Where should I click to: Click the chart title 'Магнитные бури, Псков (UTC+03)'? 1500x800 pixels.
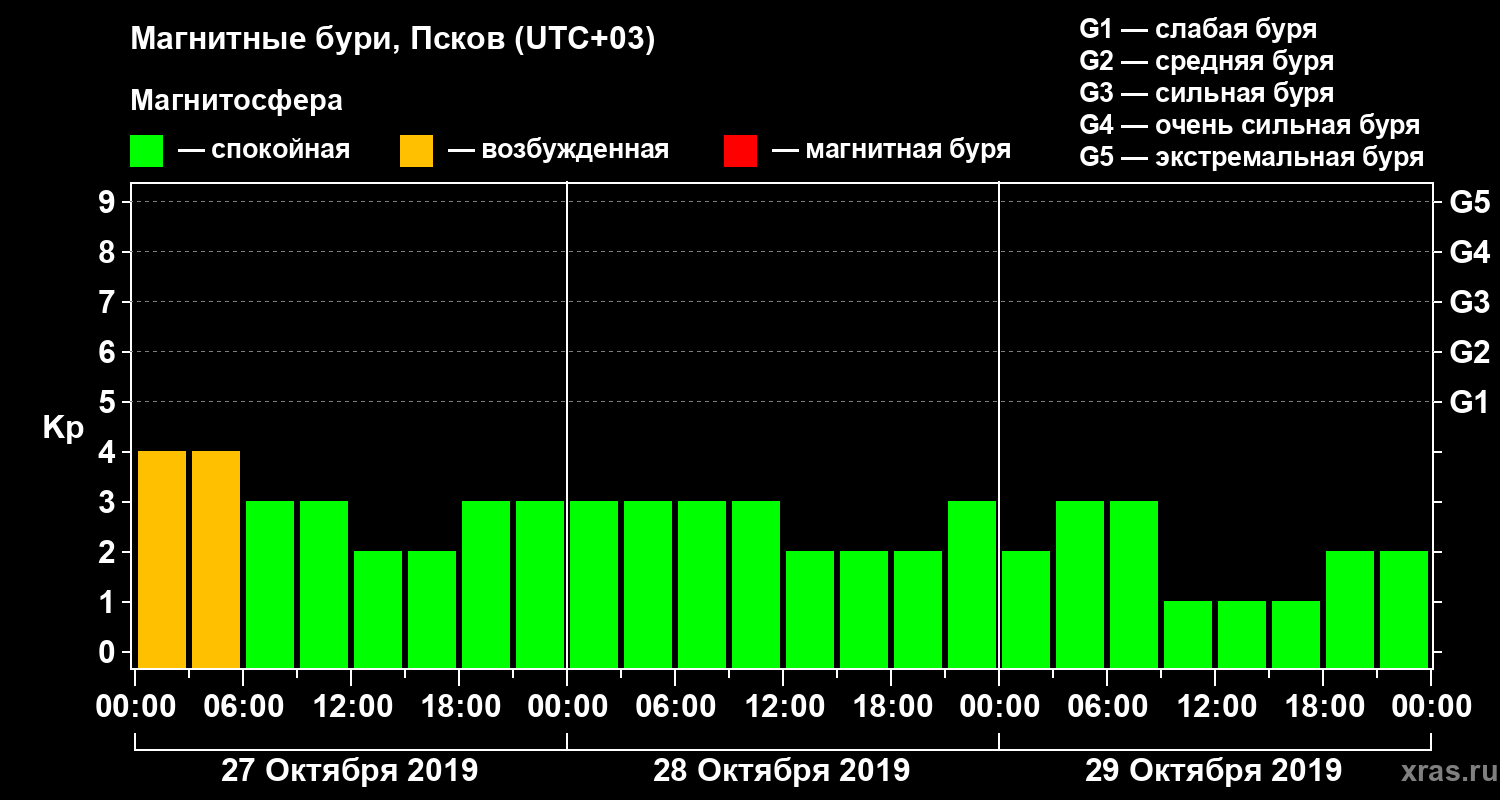point(393,40)
